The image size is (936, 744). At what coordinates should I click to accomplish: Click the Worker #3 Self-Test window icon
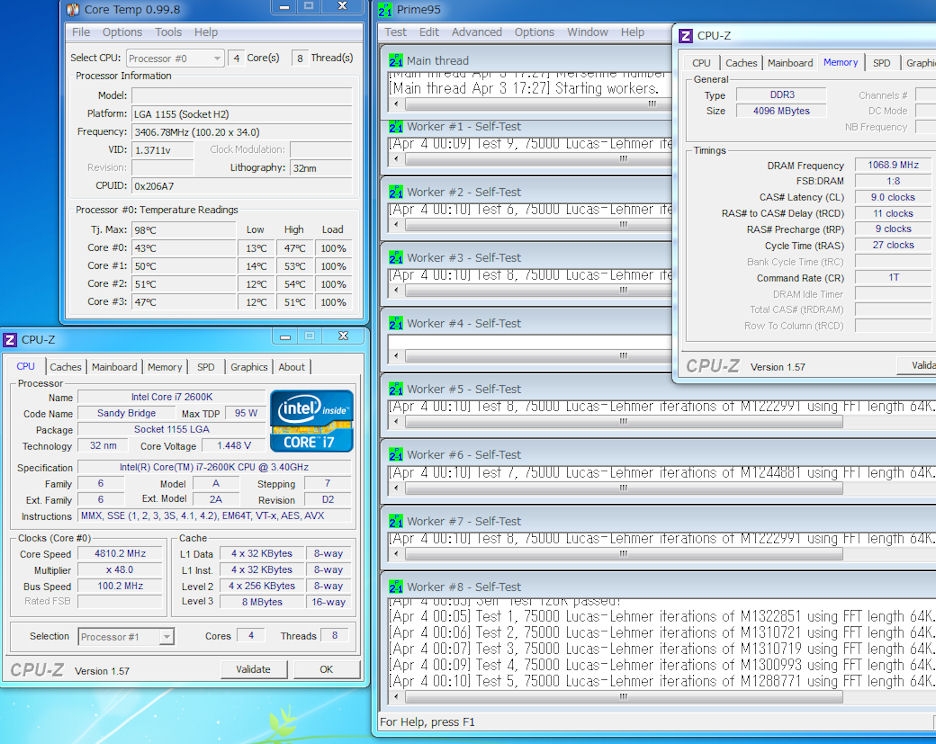click(396, 258)
